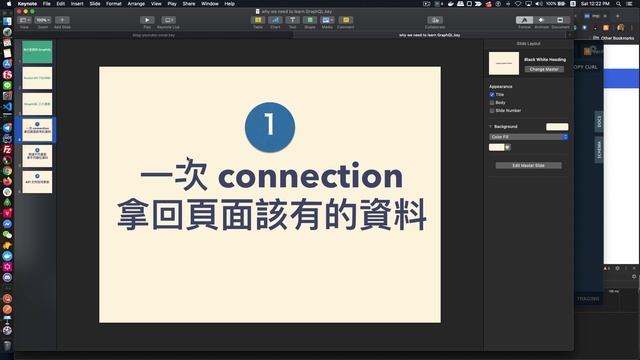Screen dimensions: 640x360
Task: Click the Background preview color swatch
Action: 557,127
